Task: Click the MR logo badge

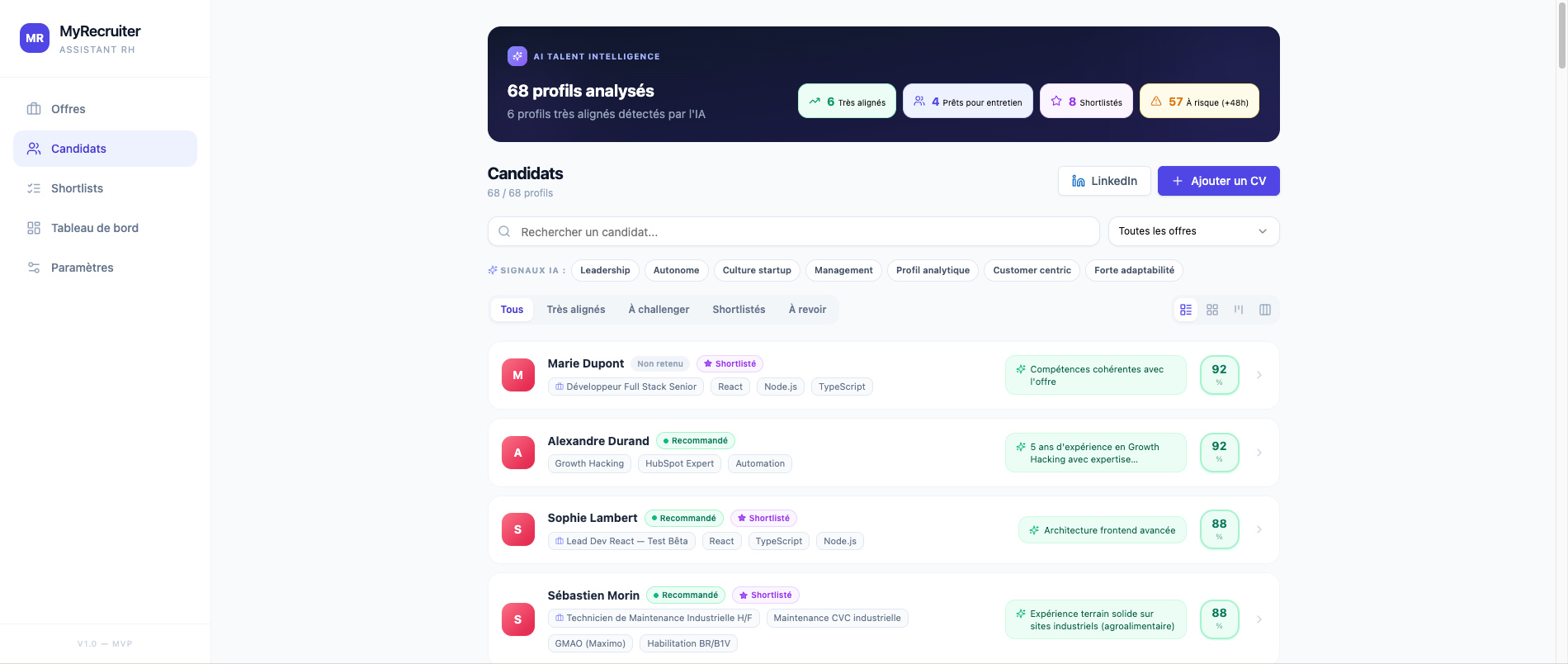Action: (35, 38)
